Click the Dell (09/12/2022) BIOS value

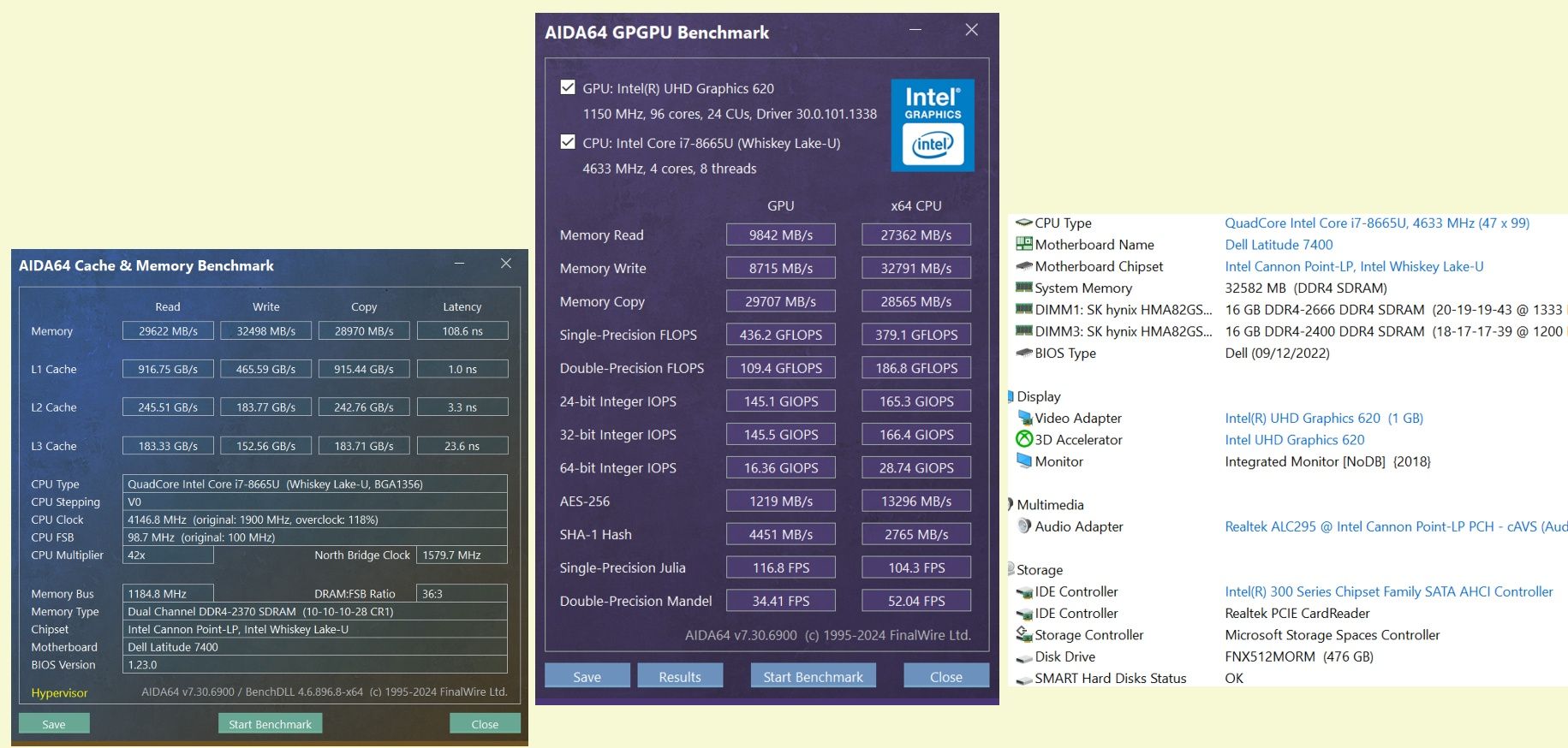point(1277,353)
